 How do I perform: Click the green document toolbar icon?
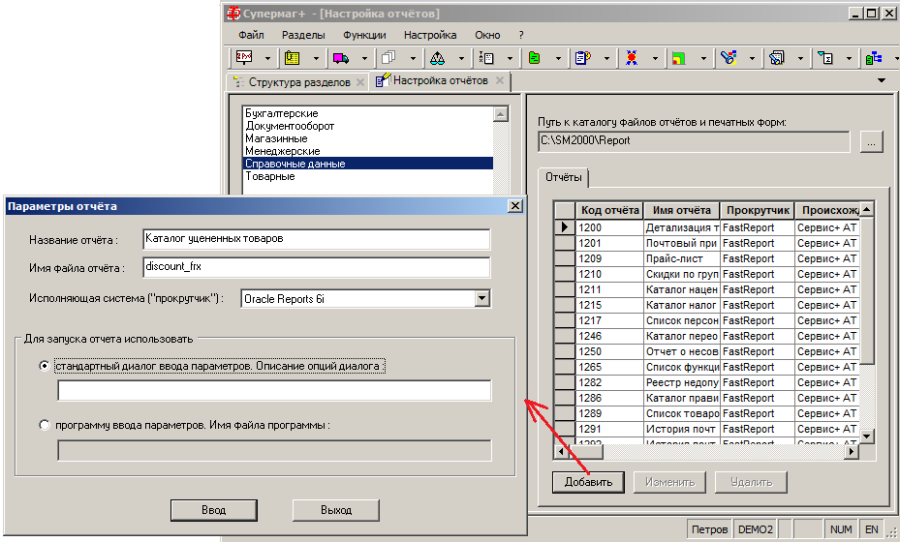[x=534, y=57]
